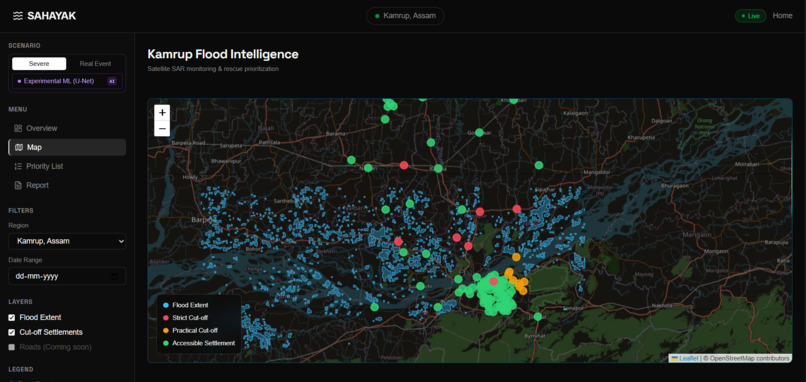
Task: Switch scenario to Real Event
Action: click(95, 64)
